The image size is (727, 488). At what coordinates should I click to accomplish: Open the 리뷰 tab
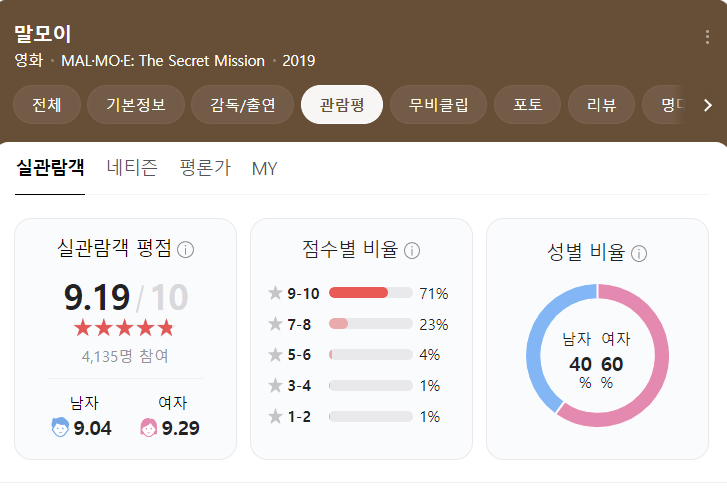click(x=601, y=105)
